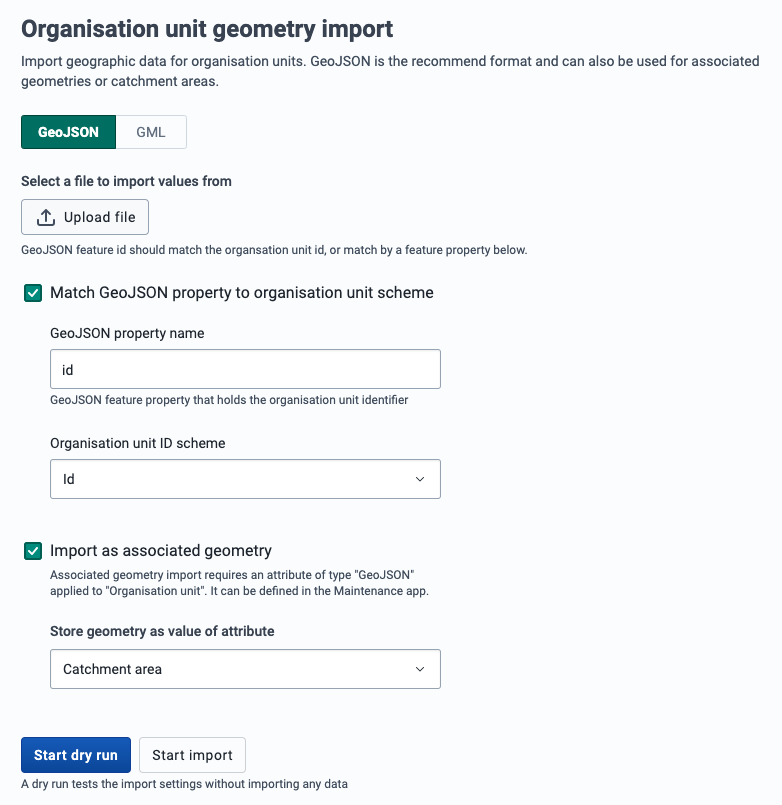Click the chevron in the ID scheme dropdown

point(420,479)
